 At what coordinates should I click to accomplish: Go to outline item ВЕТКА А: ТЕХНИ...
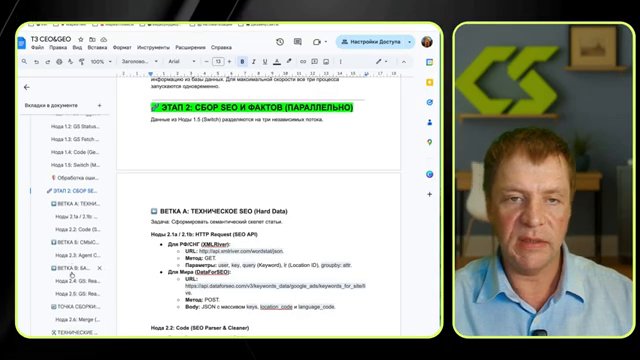click(76, 204)
